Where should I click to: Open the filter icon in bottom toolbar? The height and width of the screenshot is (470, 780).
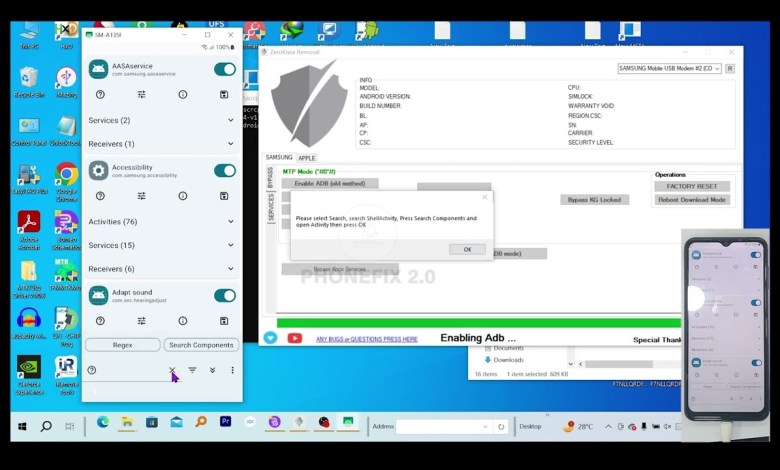[x=192, y=370]
